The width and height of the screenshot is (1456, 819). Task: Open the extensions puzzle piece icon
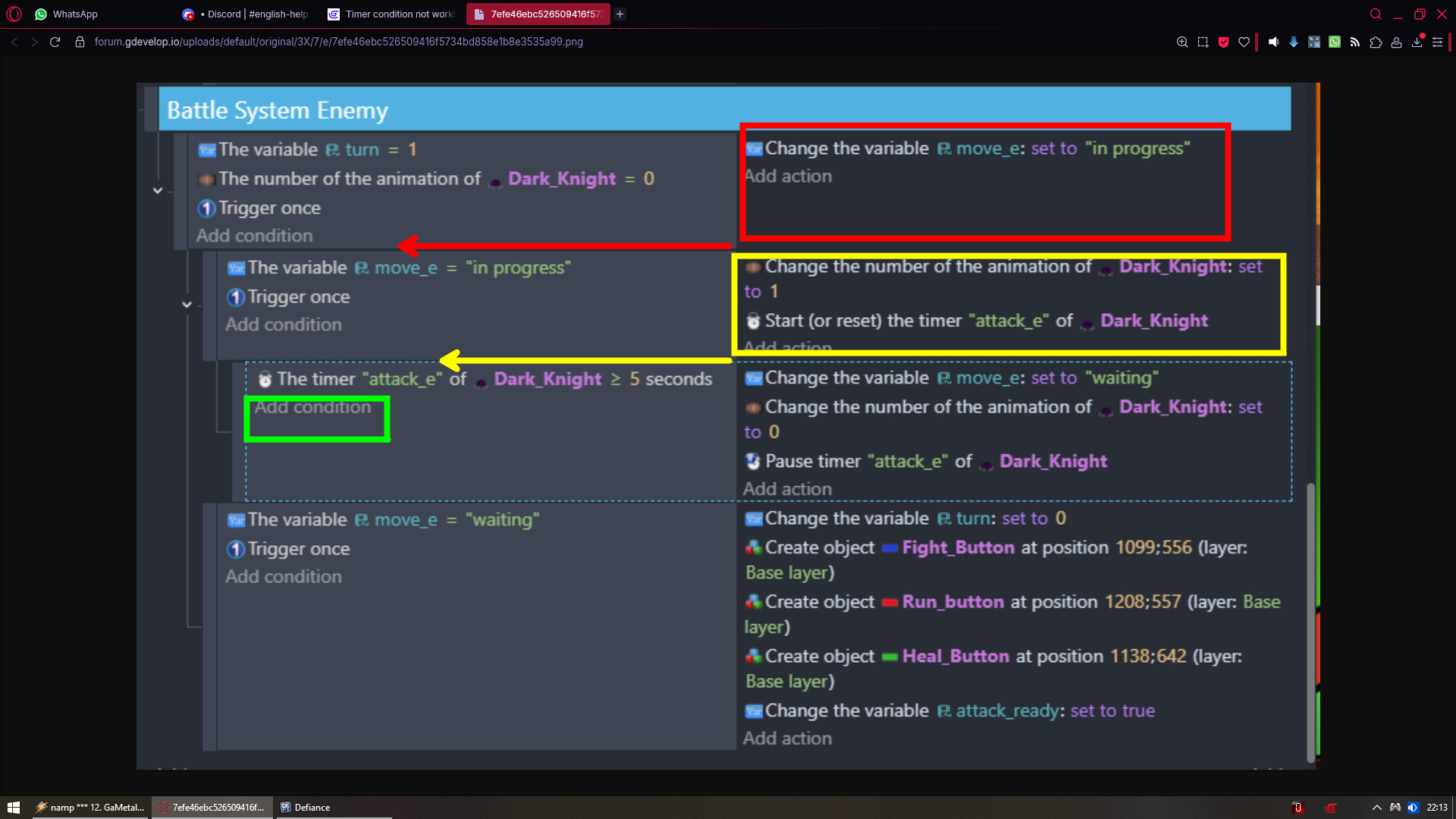(x=1376, y=42)
